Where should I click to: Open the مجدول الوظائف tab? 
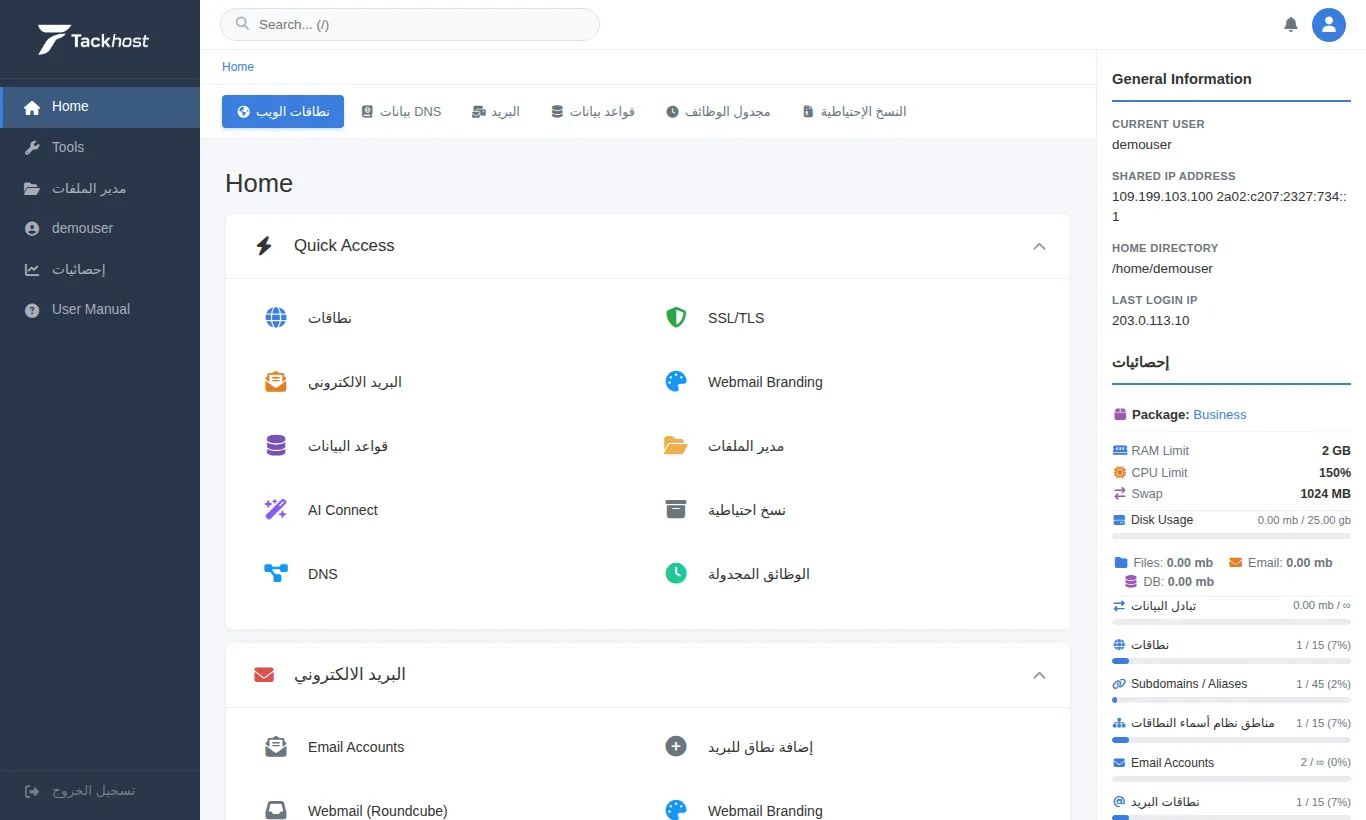(x=718, y=112)
